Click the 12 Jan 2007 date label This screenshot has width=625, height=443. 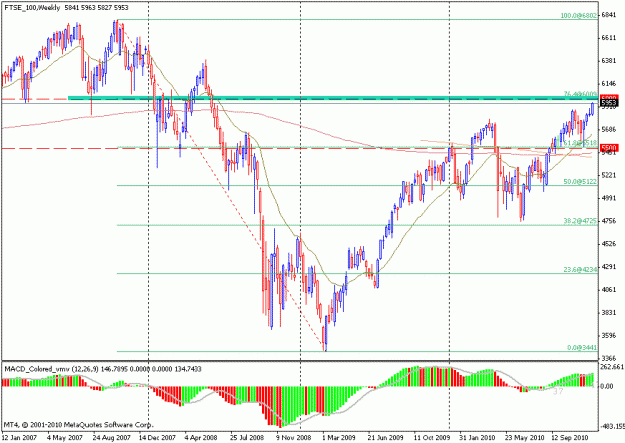click(x=20, y=437)
